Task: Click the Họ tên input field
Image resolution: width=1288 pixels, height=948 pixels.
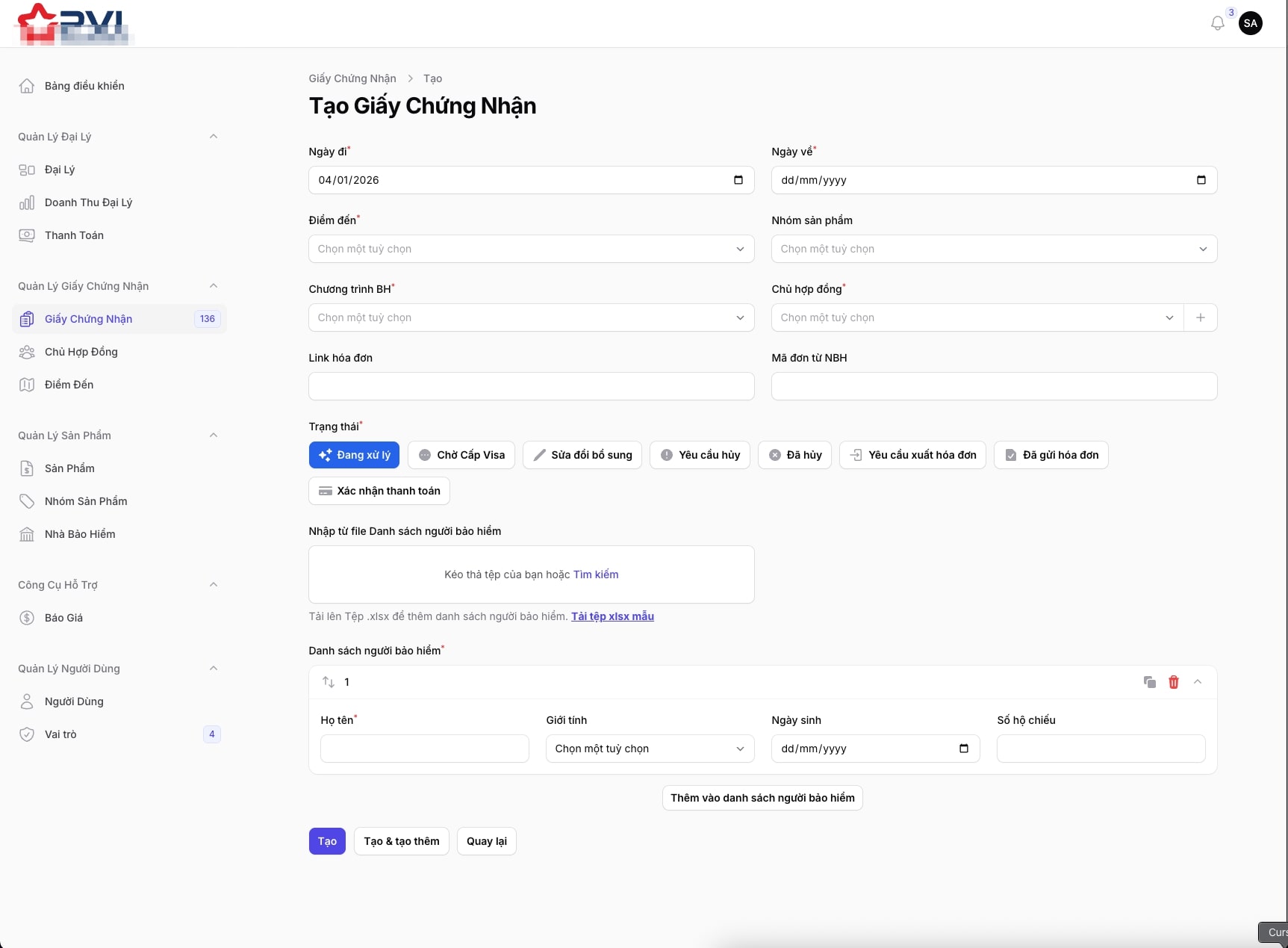Action: click(424, 749)
